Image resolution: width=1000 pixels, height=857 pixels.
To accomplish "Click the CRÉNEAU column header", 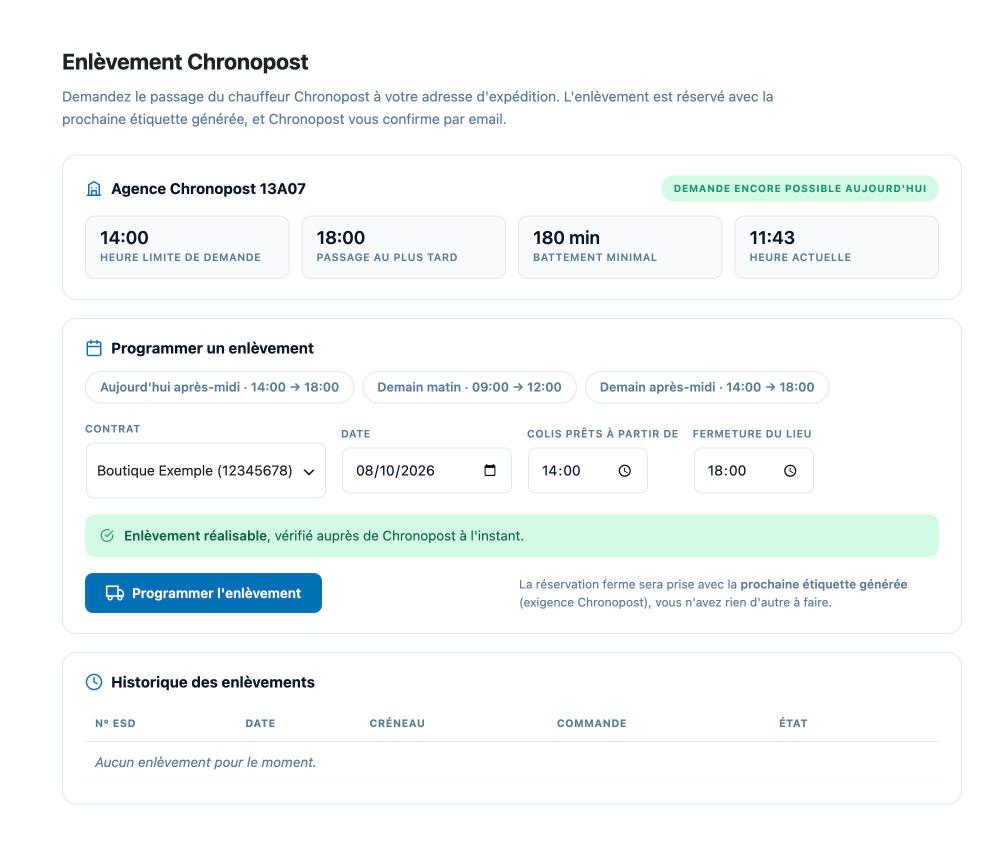I will click(x=397, y=723).
